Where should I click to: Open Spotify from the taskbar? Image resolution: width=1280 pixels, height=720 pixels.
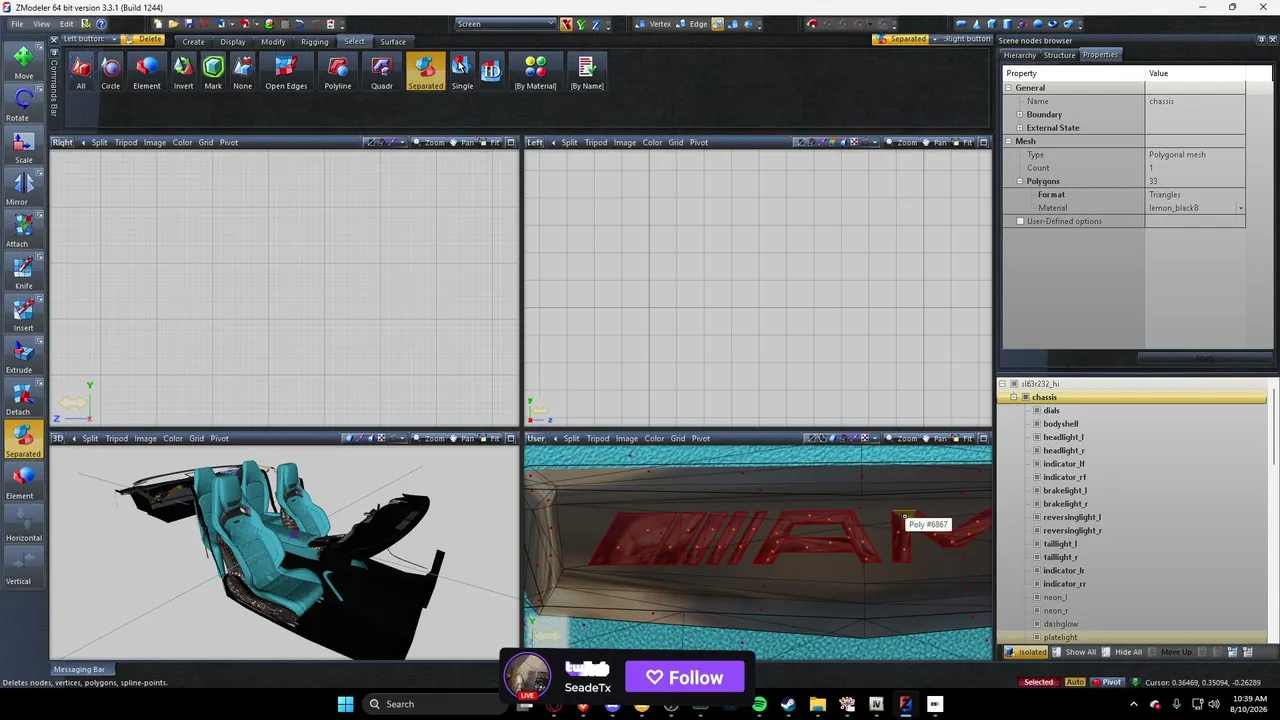pyautogui.click(x=759, y=704)
